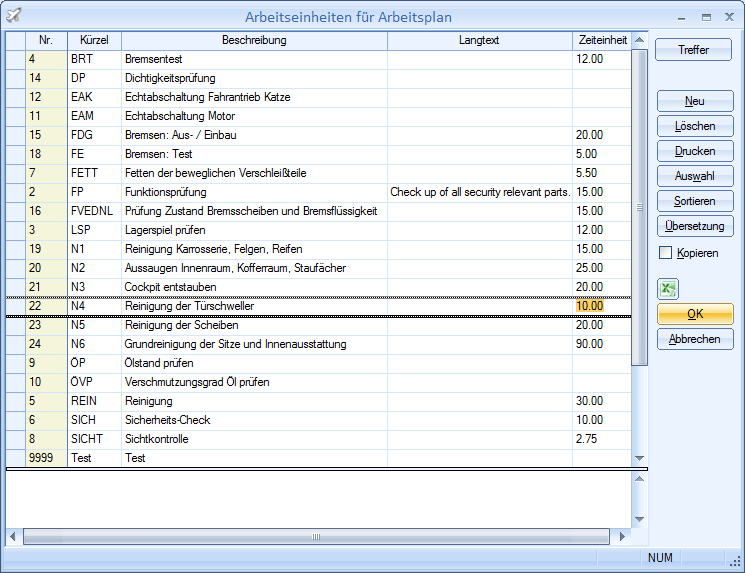Click the Auswahl button
Image resolution: width=745 pixels, height=573 pixels.
coord(695,176)
